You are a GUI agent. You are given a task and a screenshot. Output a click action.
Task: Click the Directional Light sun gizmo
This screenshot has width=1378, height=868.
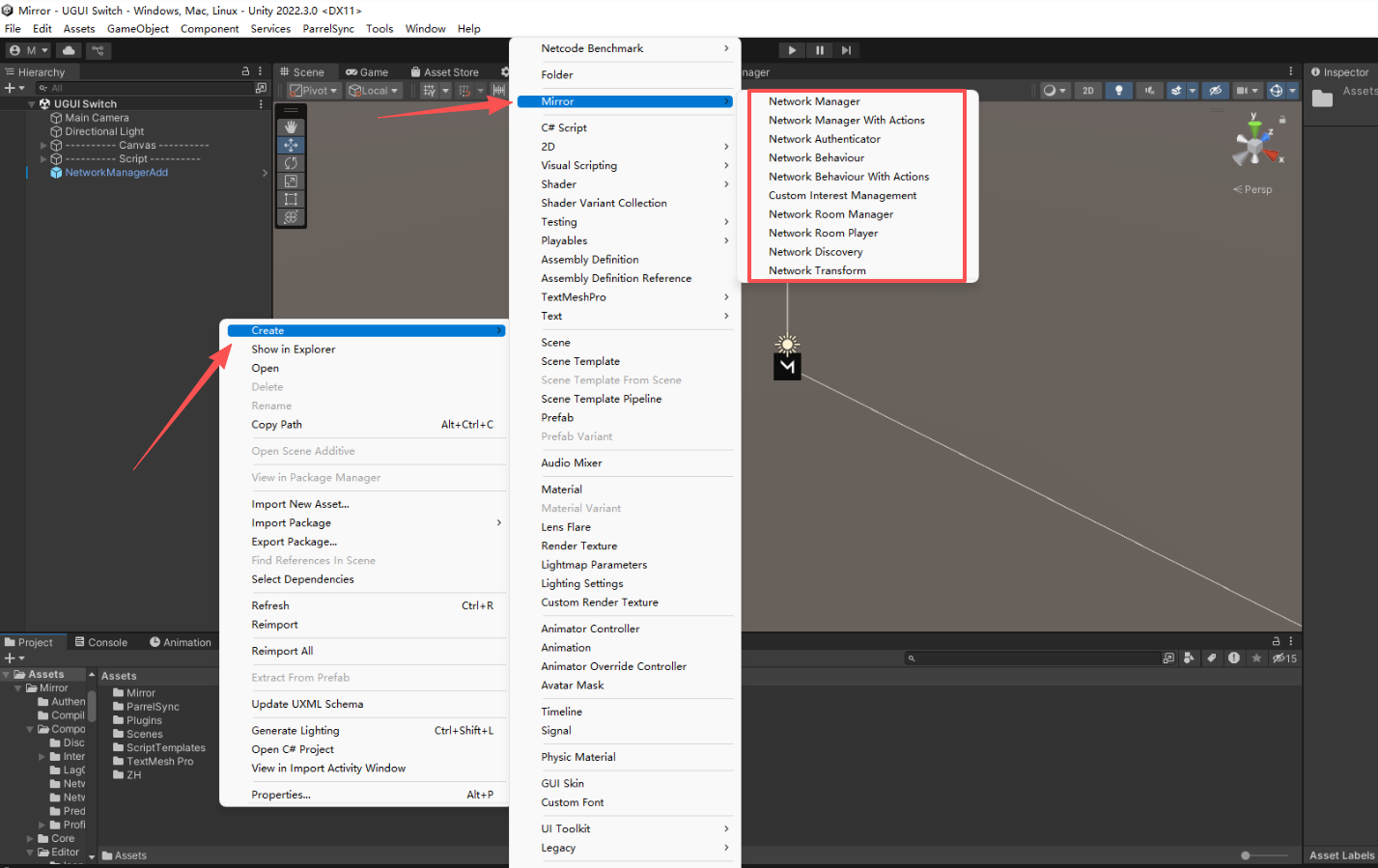pos(788,344)
